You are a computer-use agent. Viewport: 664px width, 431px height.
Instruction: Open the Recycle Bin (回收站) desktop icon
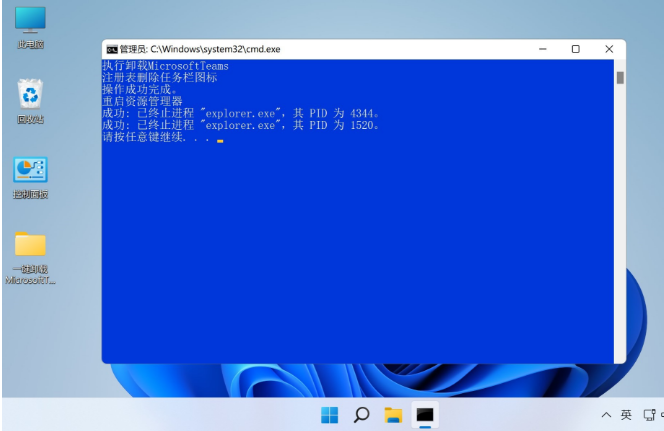pyautogui.click(x=30, y=102)
